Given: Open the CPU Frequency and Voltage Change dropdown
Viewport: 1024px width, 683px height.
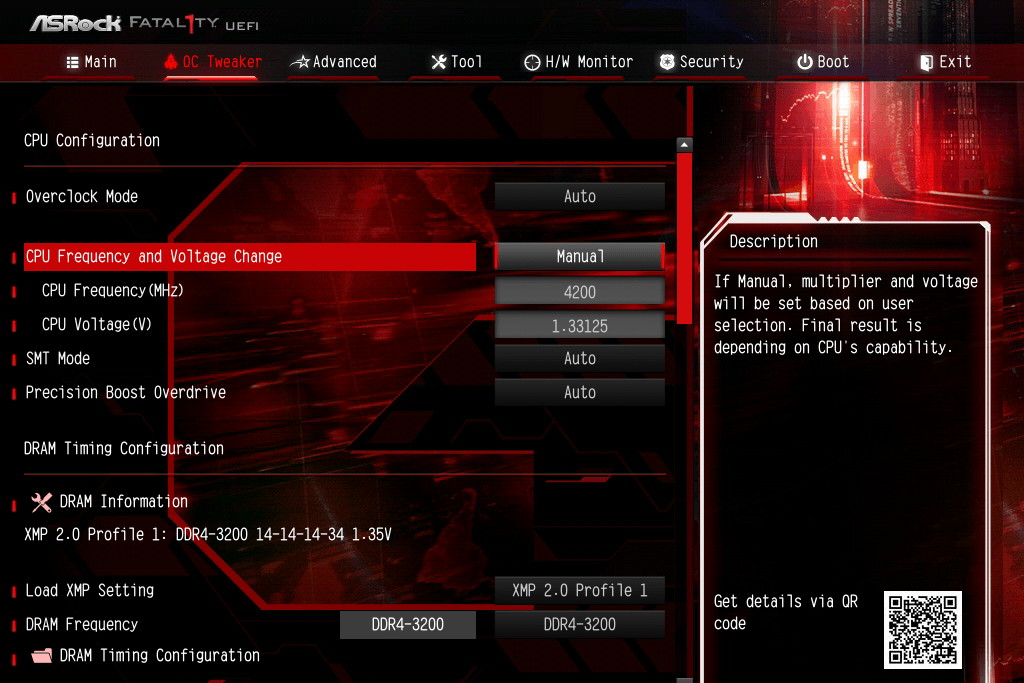Looking at the screenshot, I should click(x=580, y=257).
